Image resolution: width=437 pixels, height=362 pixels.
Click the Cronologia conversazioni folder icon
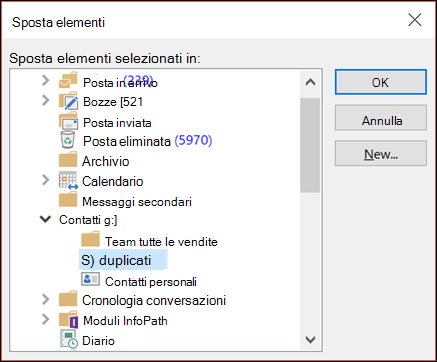pos(68,299)
